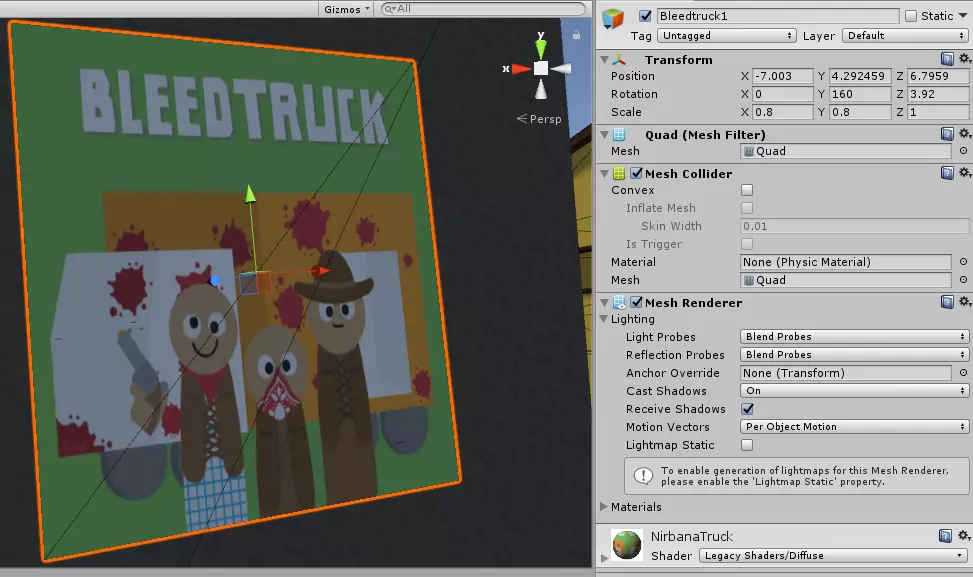Screen dimensions: 973x577
Task: Pick mesh with Mesh Filter object picker circle
Action: [x=963, y=151]
